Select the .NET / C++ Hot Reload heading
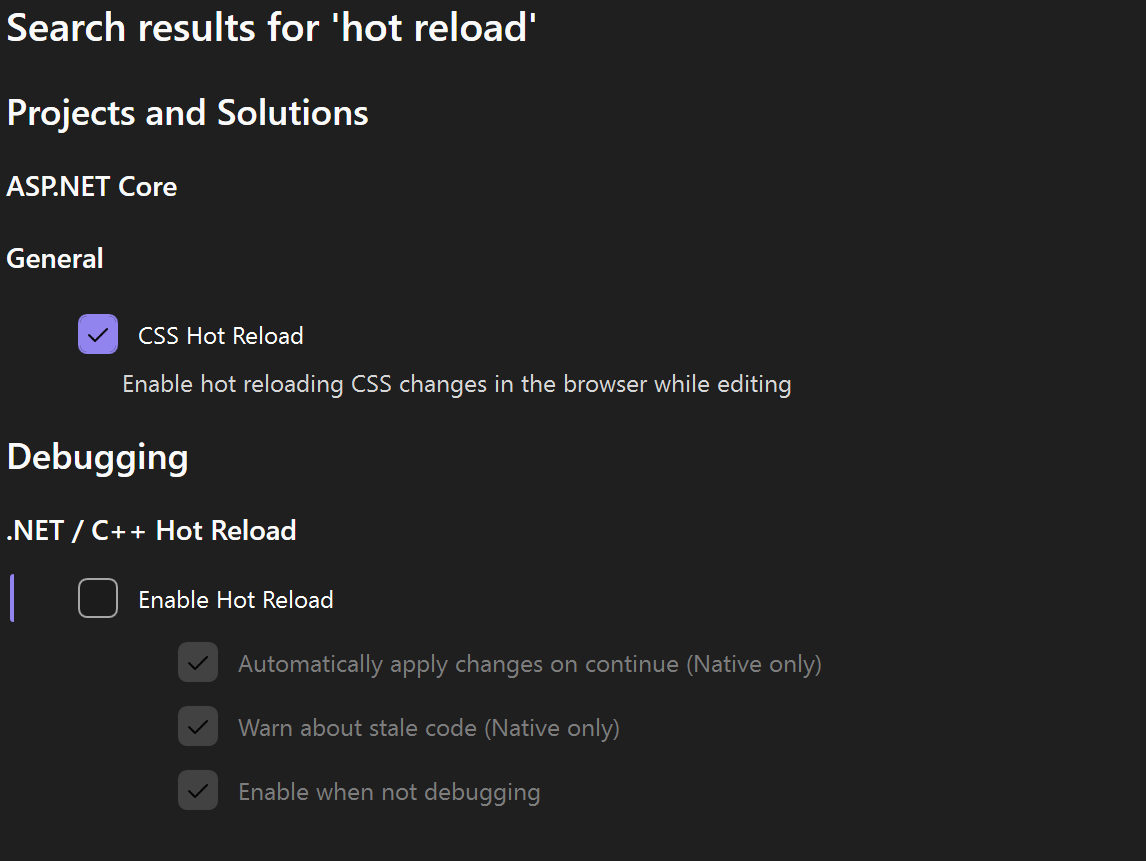This screenshot has width=1146, height=861. [151, 530]
